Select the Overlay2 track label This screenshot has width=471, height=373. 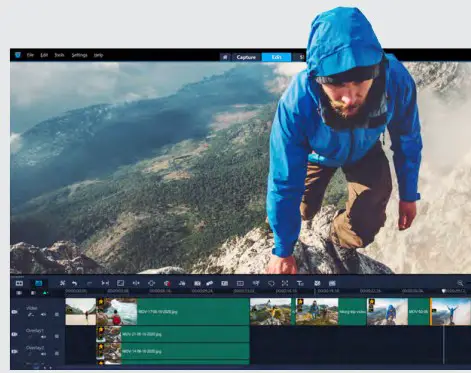coord(35,348)
